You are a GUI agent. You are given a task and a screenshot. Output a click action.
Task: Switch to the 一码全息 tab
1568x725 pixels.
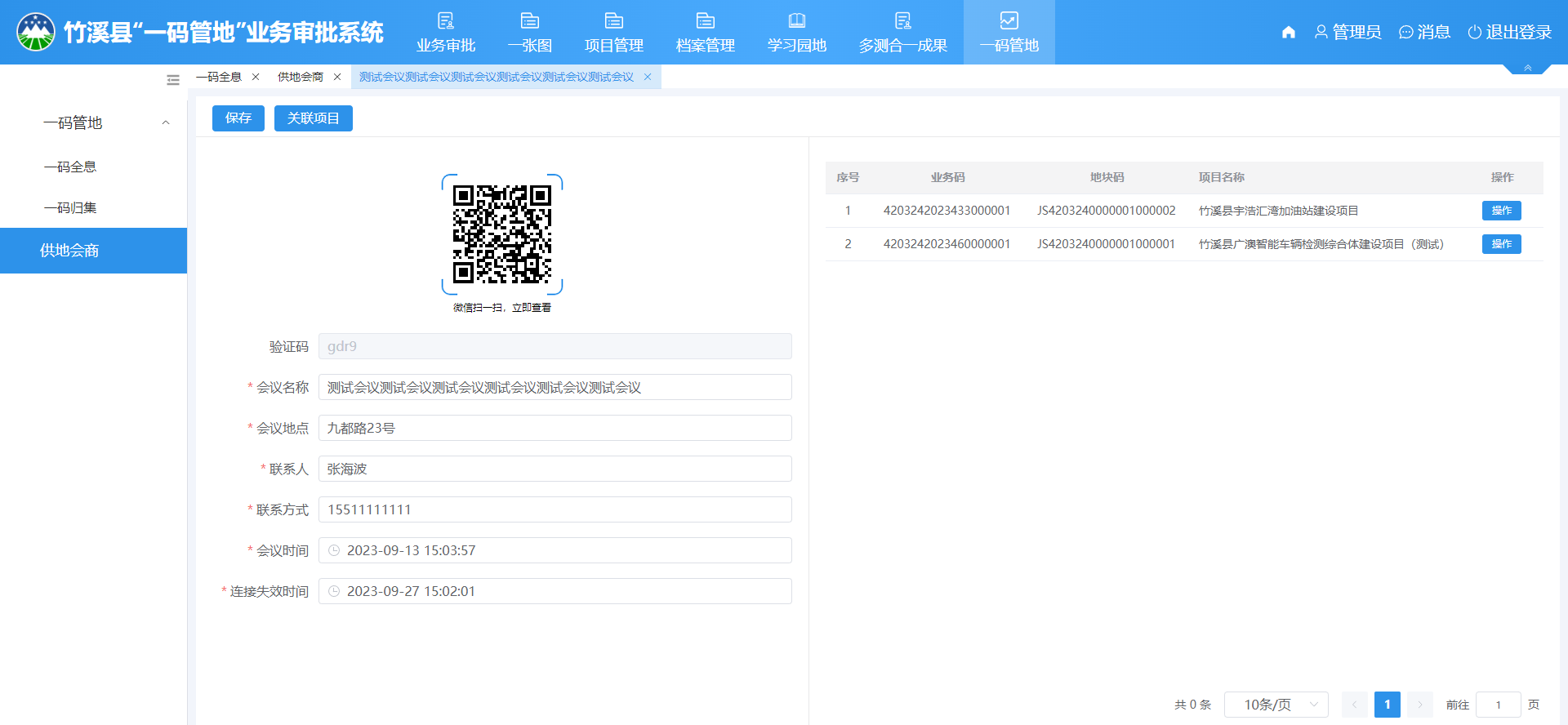219,77
